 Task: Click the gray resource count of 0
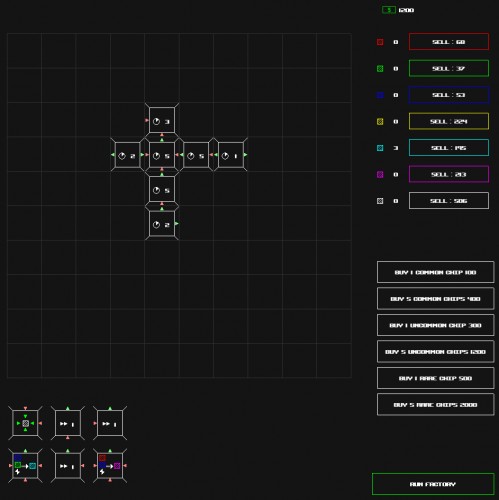coord(396,201)
